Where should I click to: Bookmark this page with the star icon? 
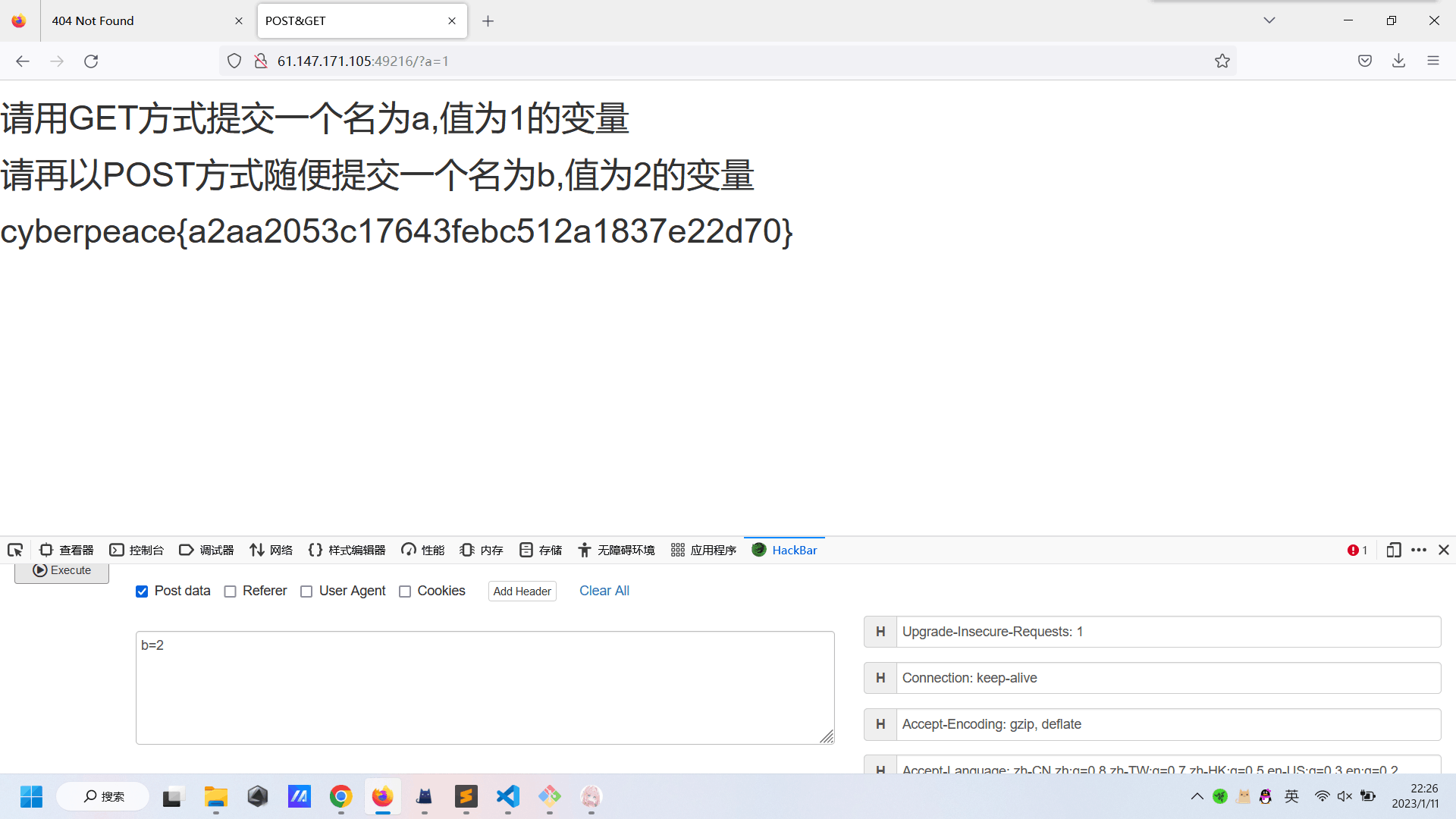pyautogui.click(x=1222, y=61)
